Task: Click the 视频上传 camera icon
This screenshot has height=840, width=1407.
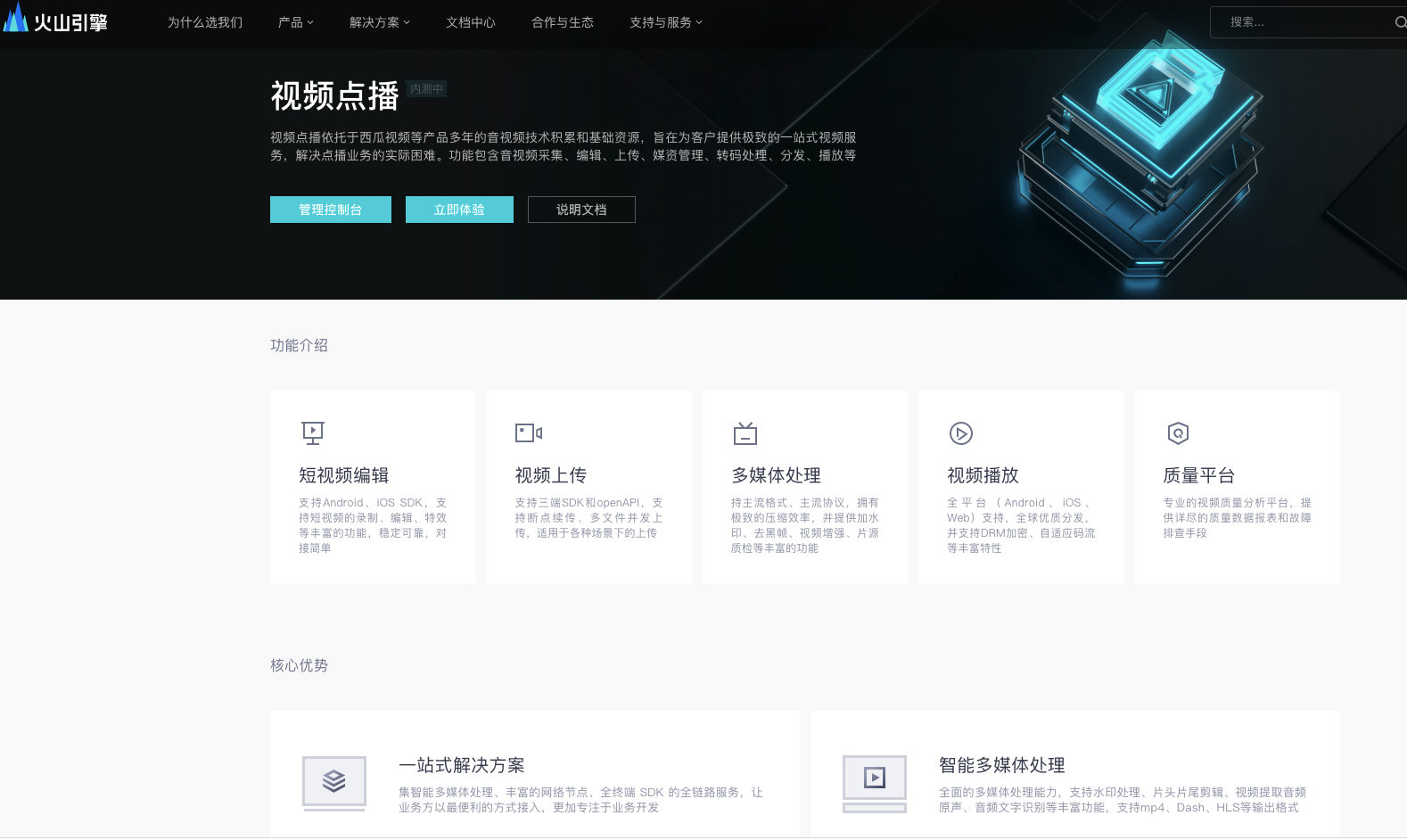Action: click(x=529, y=433)
